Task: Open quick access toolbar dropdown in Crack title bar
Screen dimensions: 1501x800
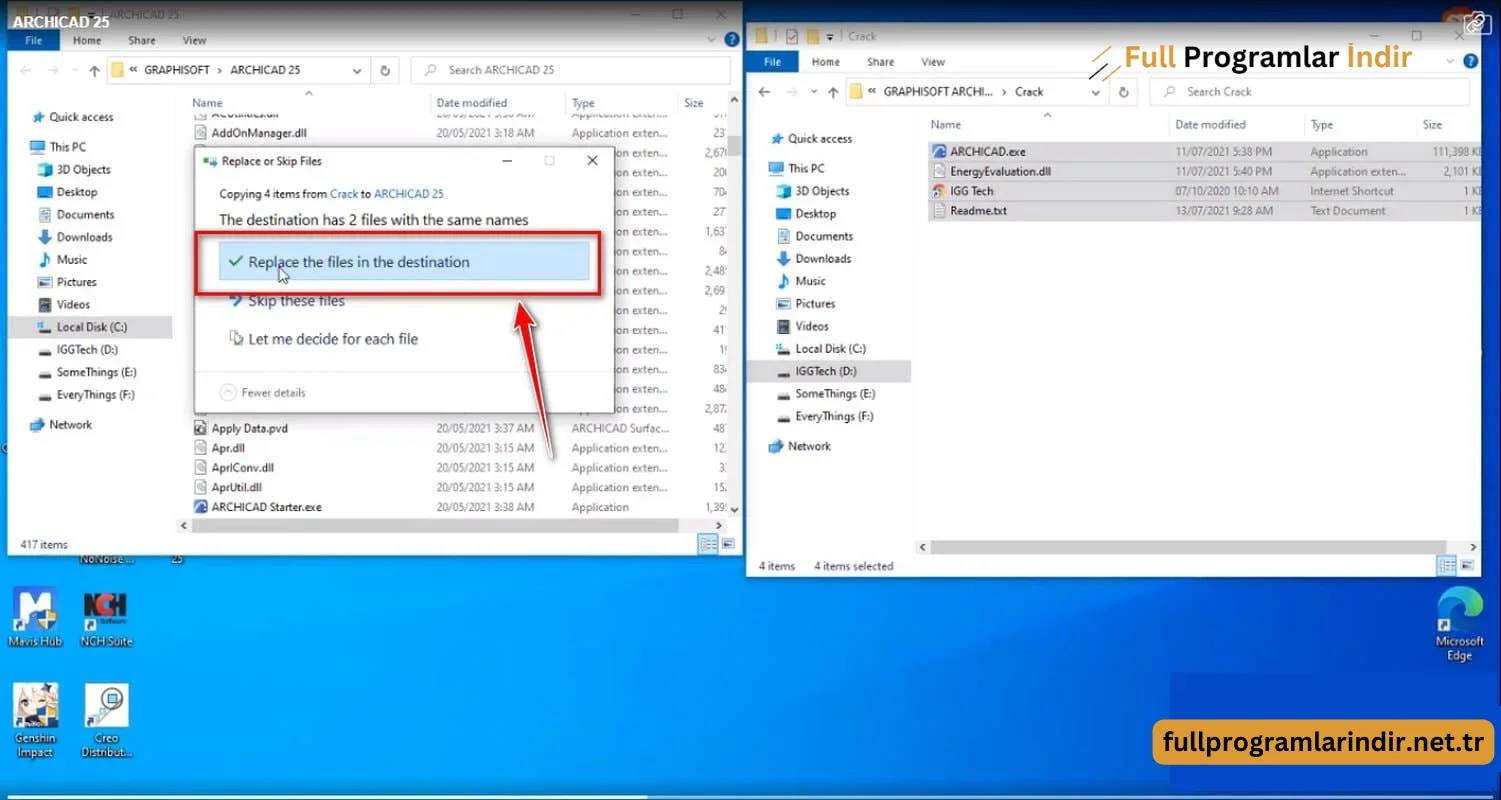Action: point(830,37)
